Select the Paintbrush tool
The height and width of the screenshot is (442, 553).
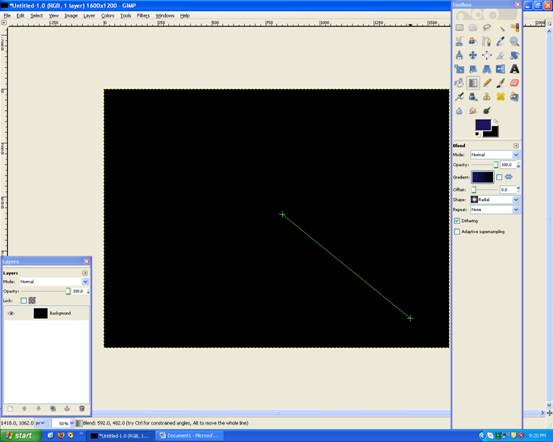[x=500, y=83]
